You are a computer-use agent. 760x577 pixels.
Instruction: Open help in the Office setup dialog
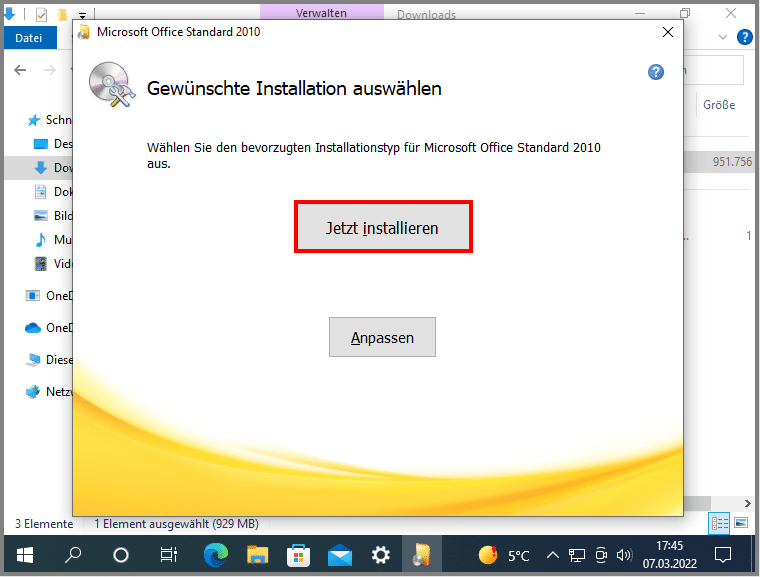point(656,72)
